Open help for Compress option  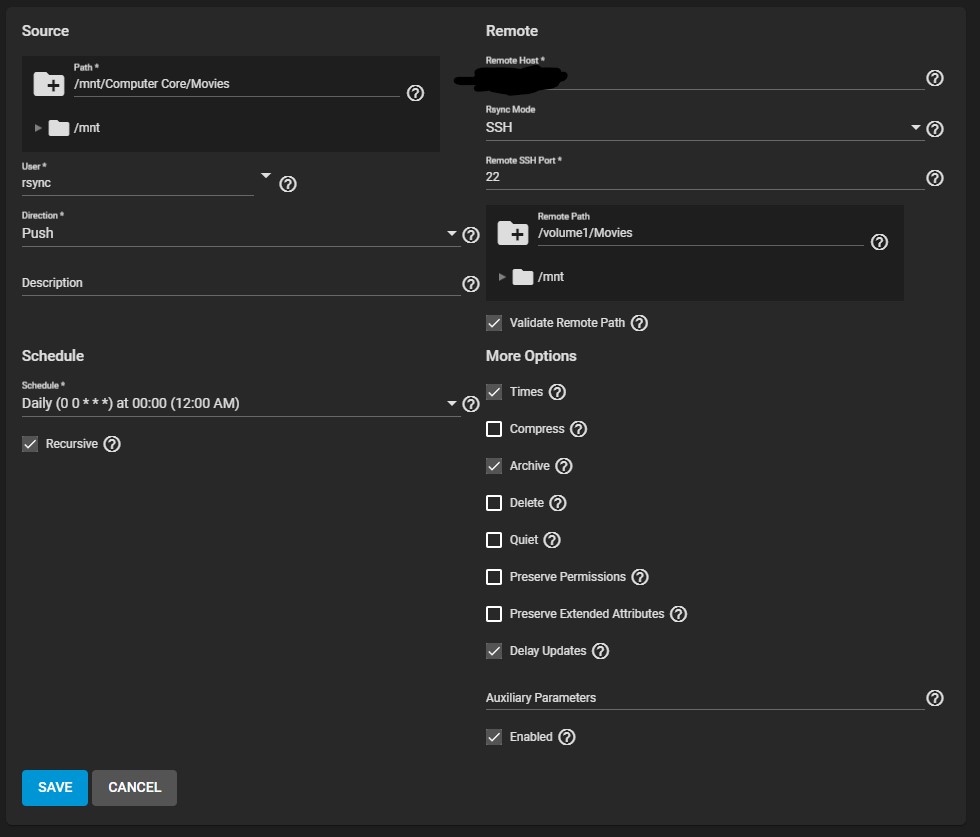tap(578, 429)
